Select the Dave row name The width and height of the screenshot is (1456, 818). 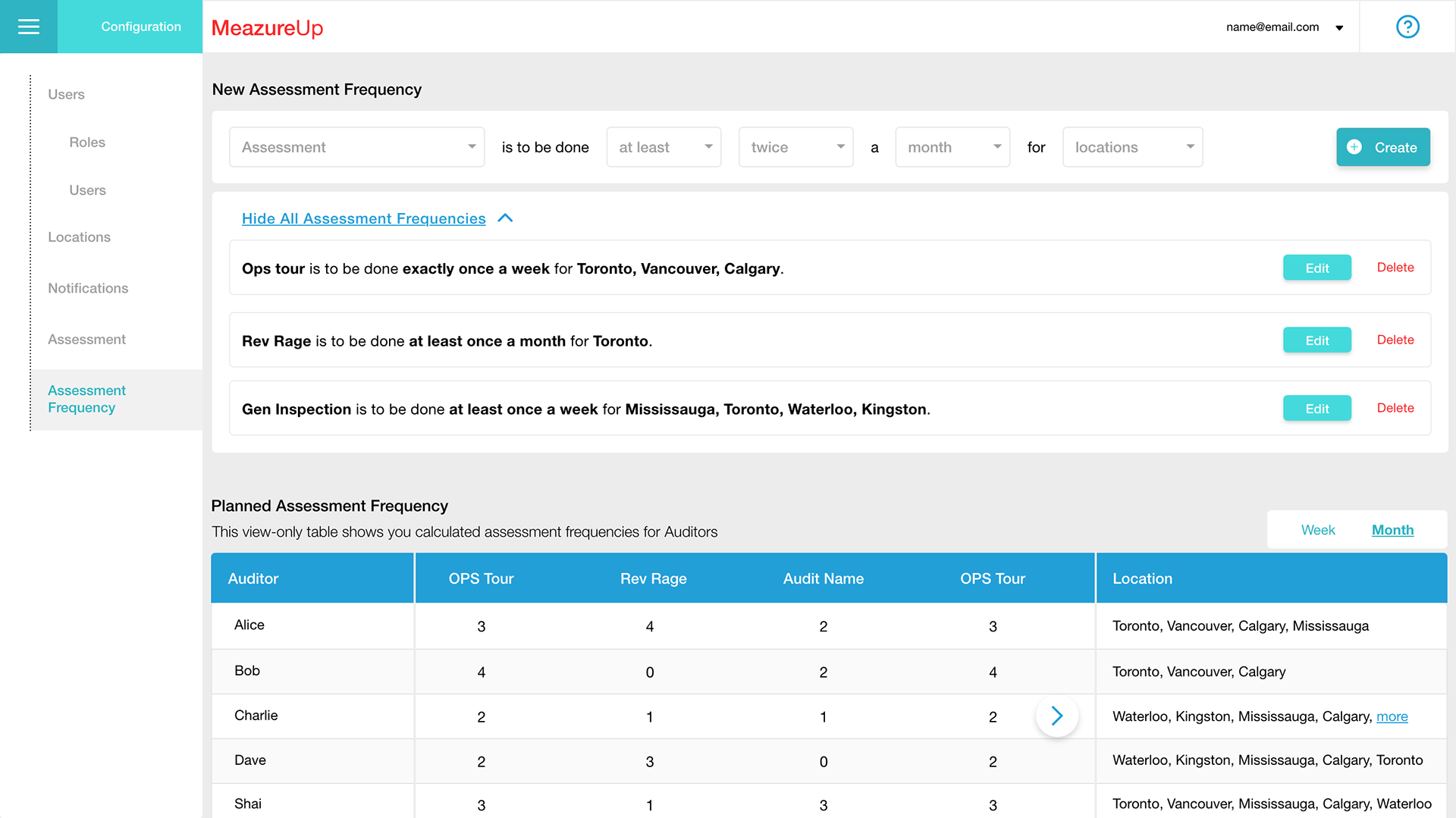point(249,760)
